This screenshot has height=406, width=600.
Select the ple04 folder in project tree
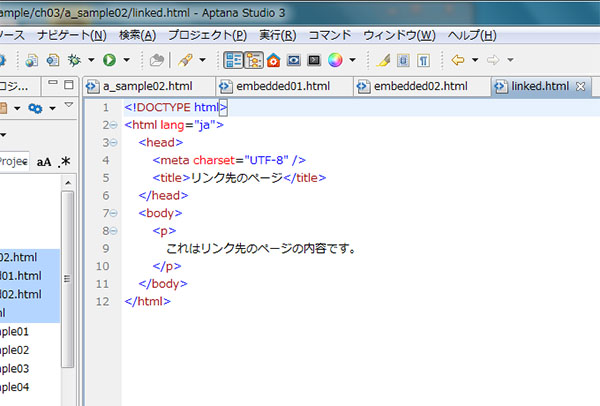coord(15,387)
